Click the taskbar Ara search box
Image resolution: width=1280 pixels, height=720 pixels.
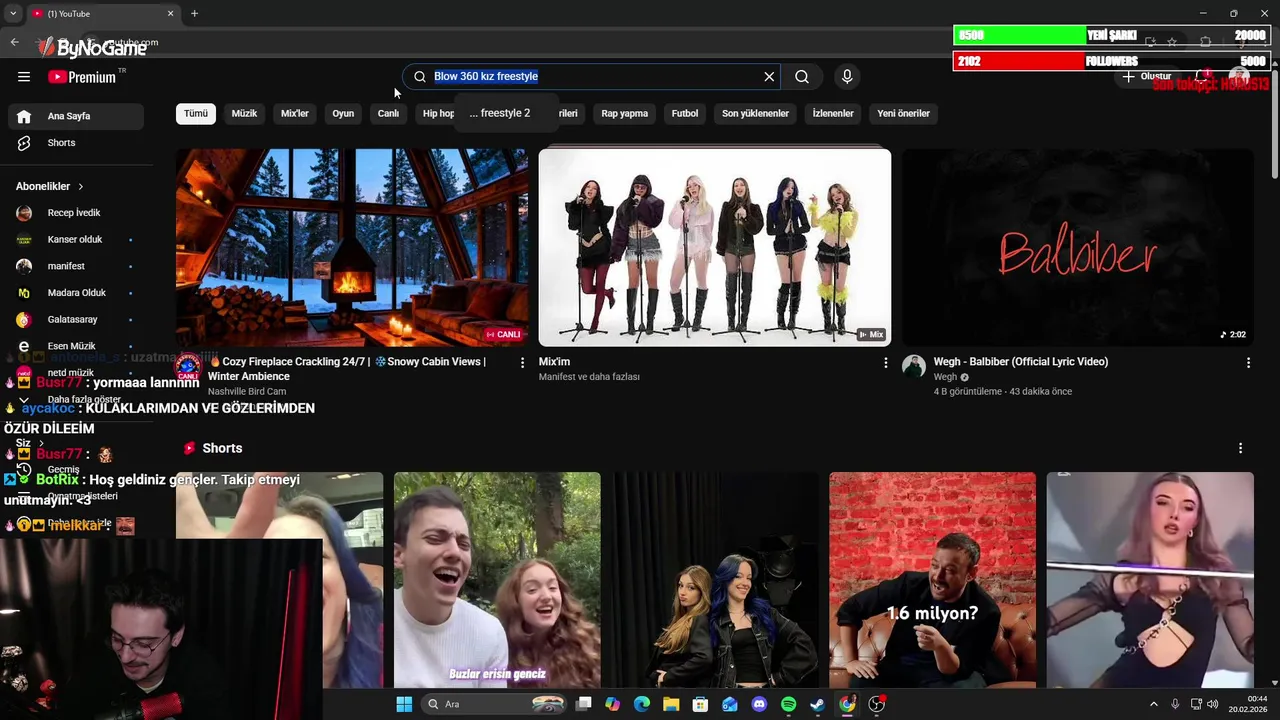[494, 704]
